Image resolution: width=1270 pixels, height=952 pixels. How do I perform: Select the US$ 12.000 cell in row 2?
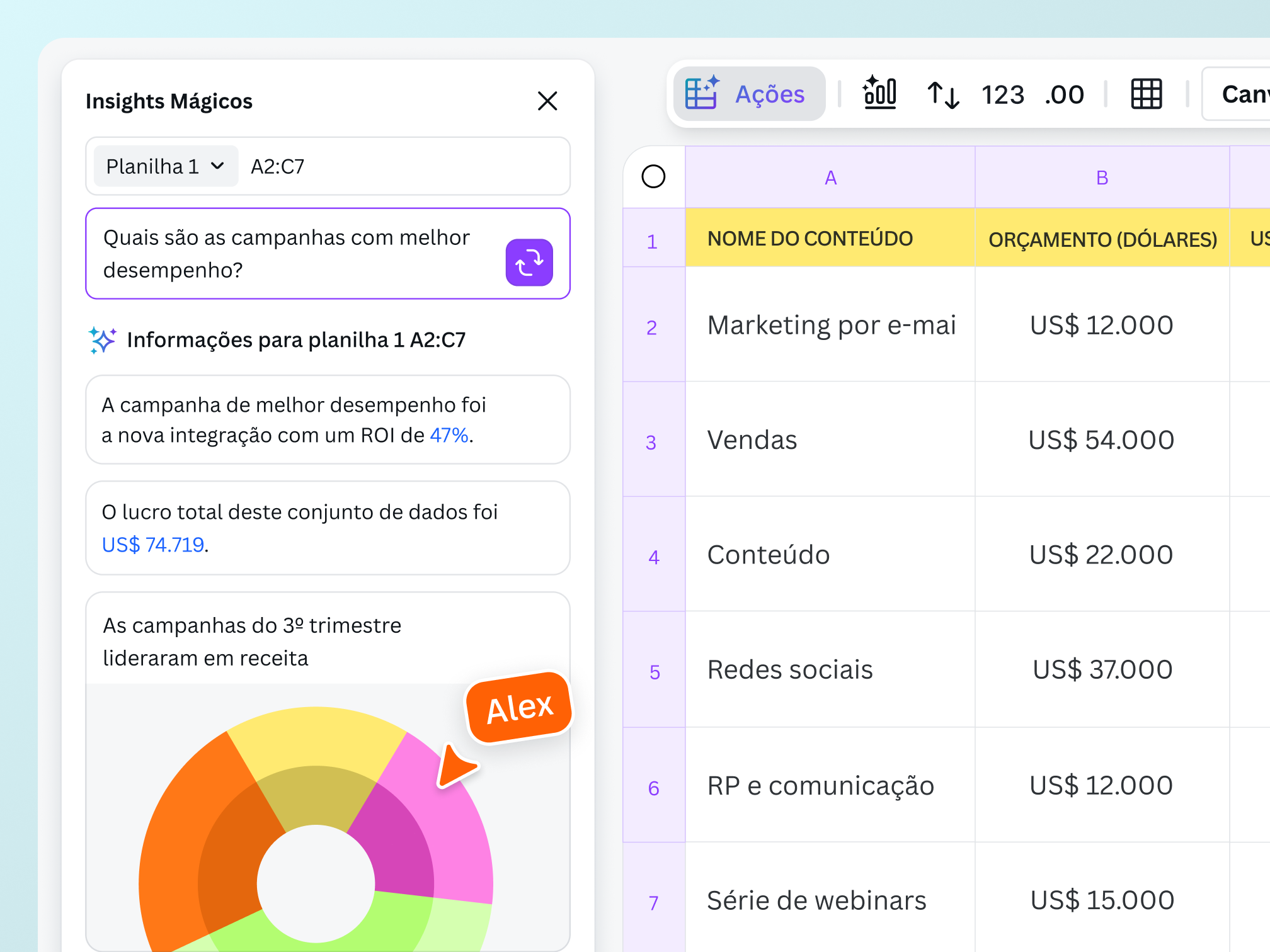pos(1102,325)
